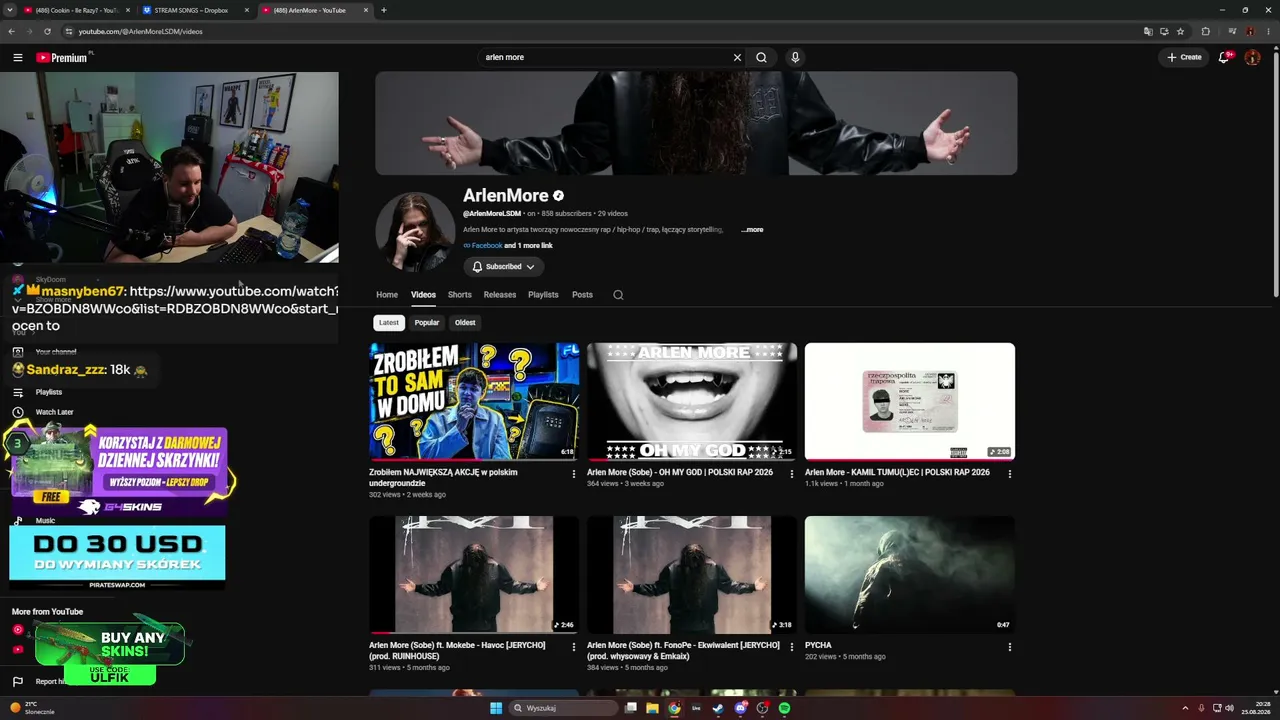
Task: Open Discord from the taskbar
Action: click(740, 708)
